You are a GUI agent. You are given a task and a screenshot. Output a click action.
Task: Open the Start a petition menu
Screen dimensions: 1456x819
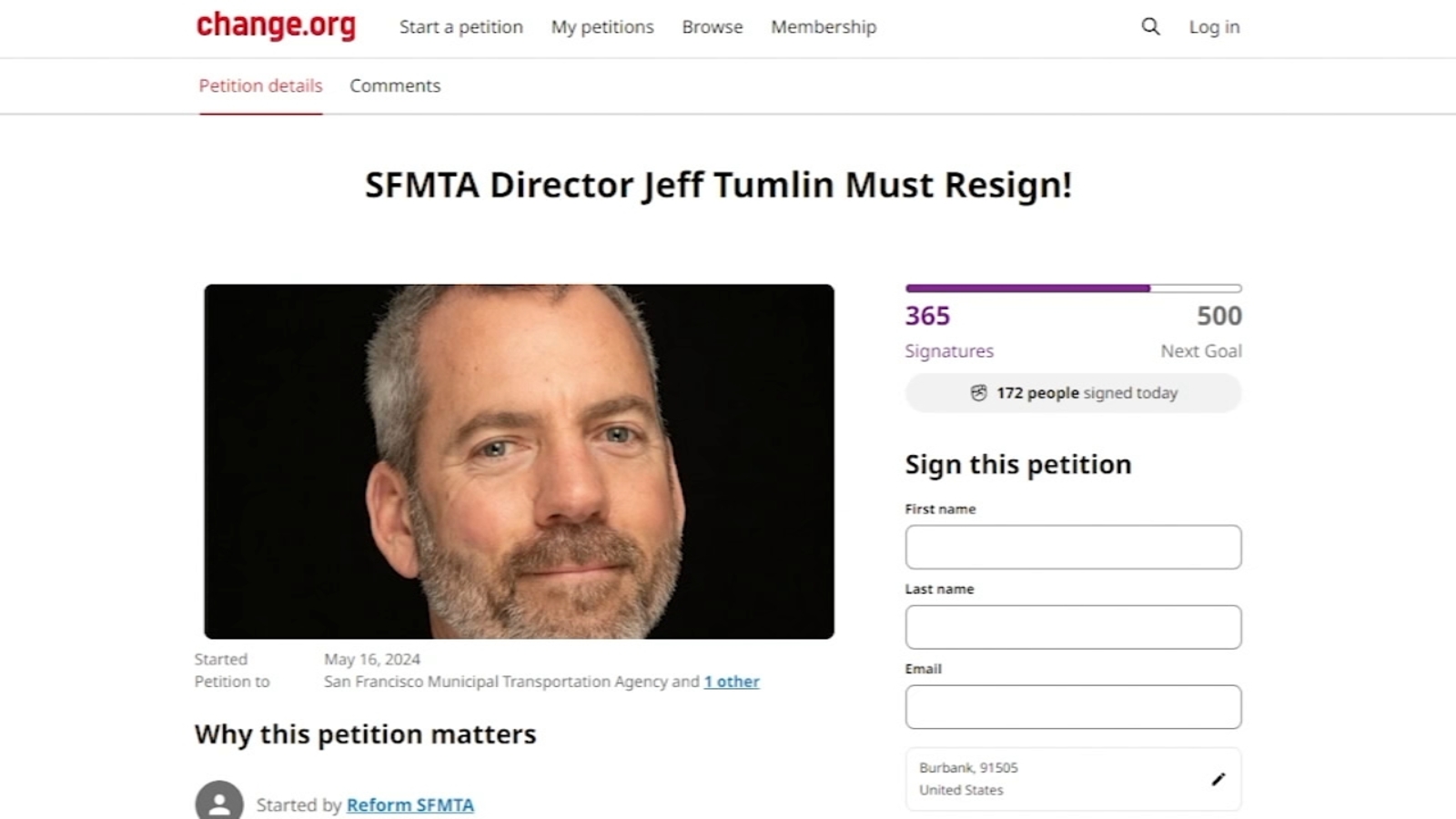461,27
